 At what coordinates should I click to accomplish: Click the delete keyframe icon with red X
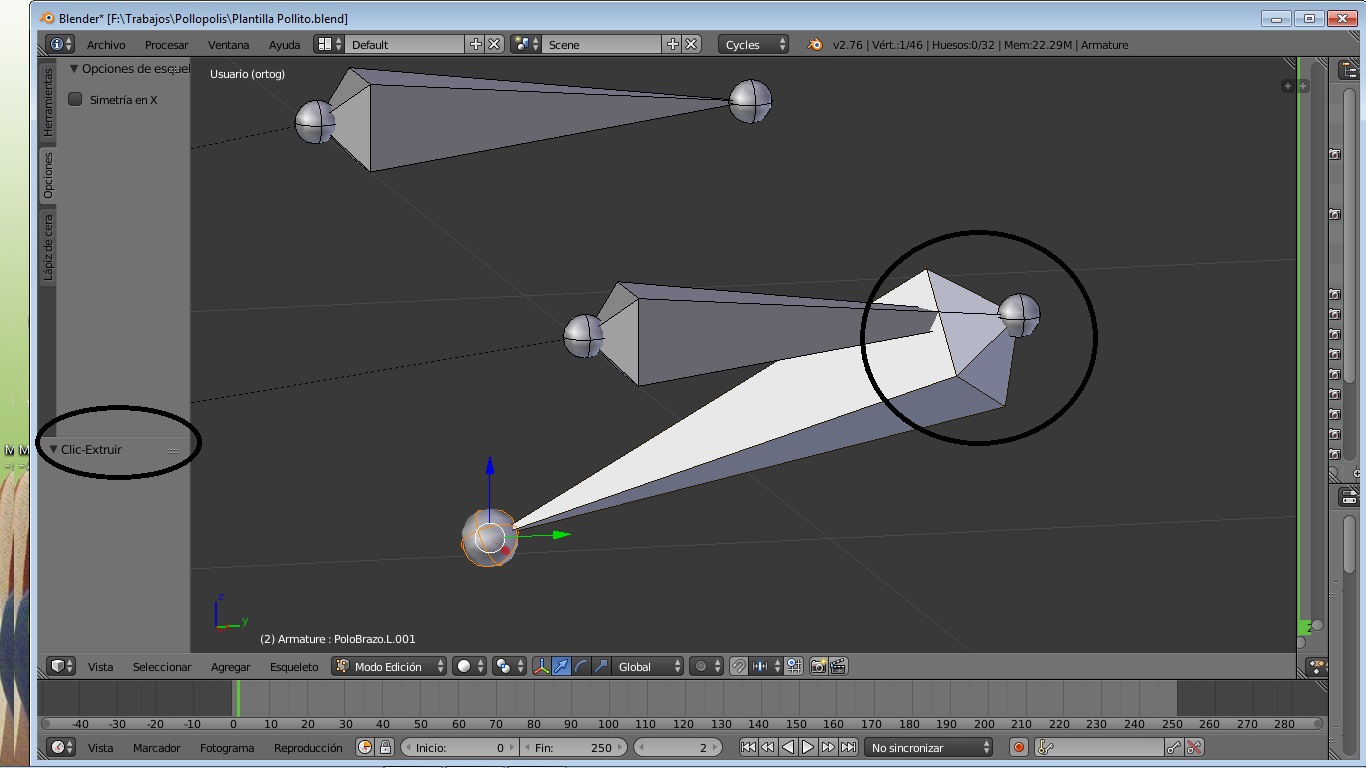point(1194,747)
